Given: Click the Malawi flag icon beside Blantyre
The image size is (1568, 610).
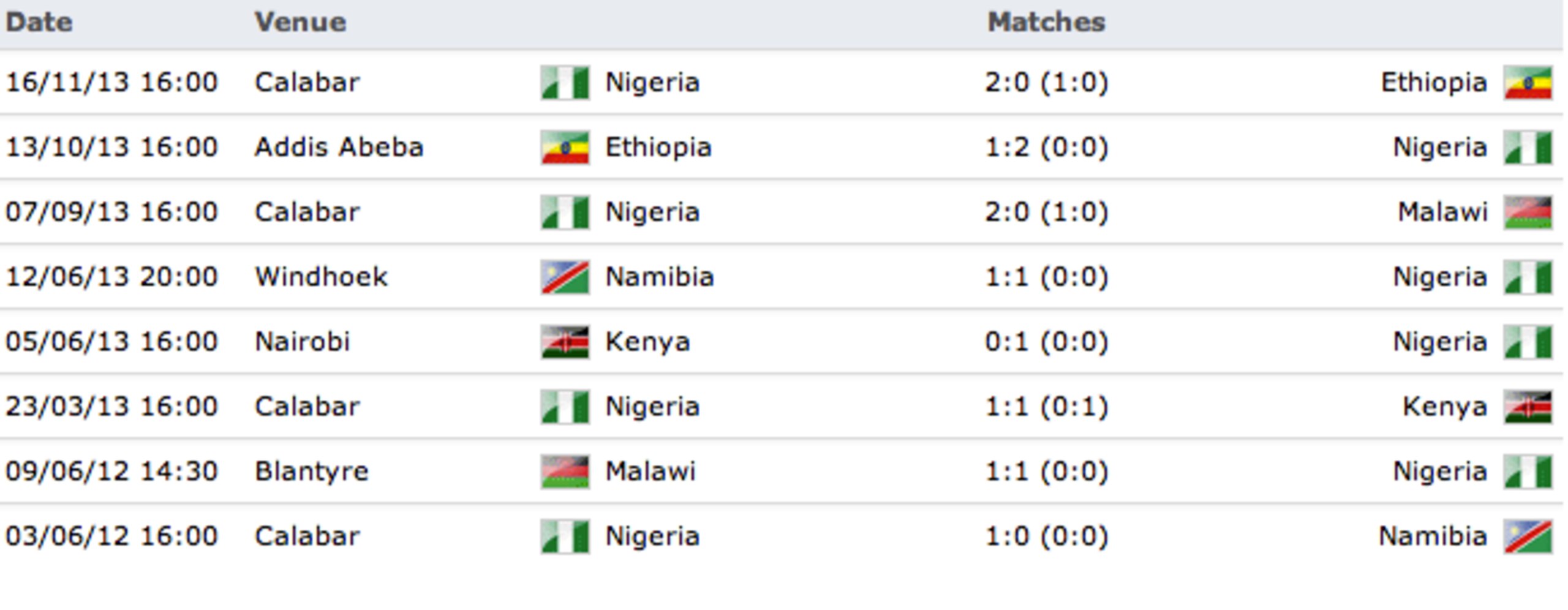Looking at the screenshot, I should 565,472.
